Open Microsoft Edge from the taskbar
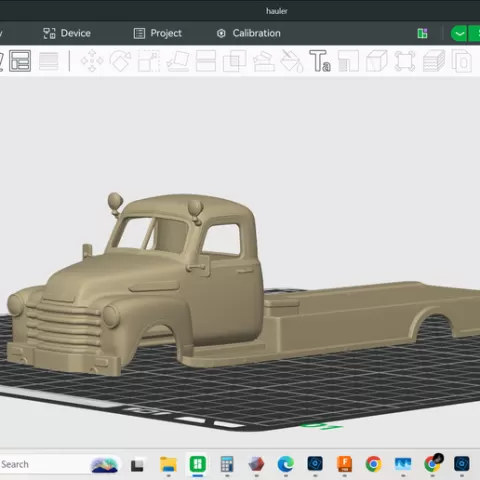This screenshot has width=480, height=480. [x=286, y=464]
